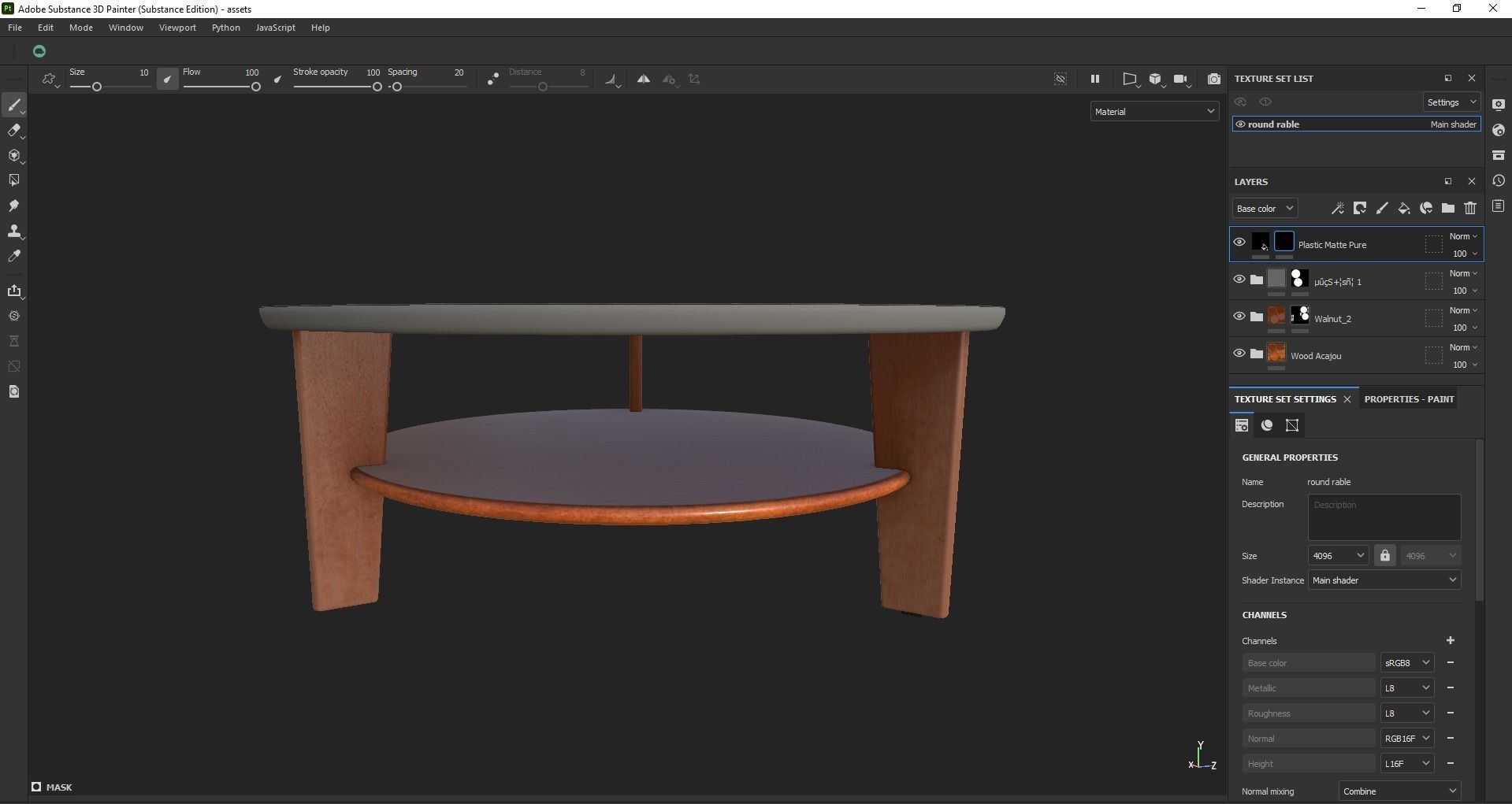
Task: Open the Python menu
Action: tap(225, 27)
